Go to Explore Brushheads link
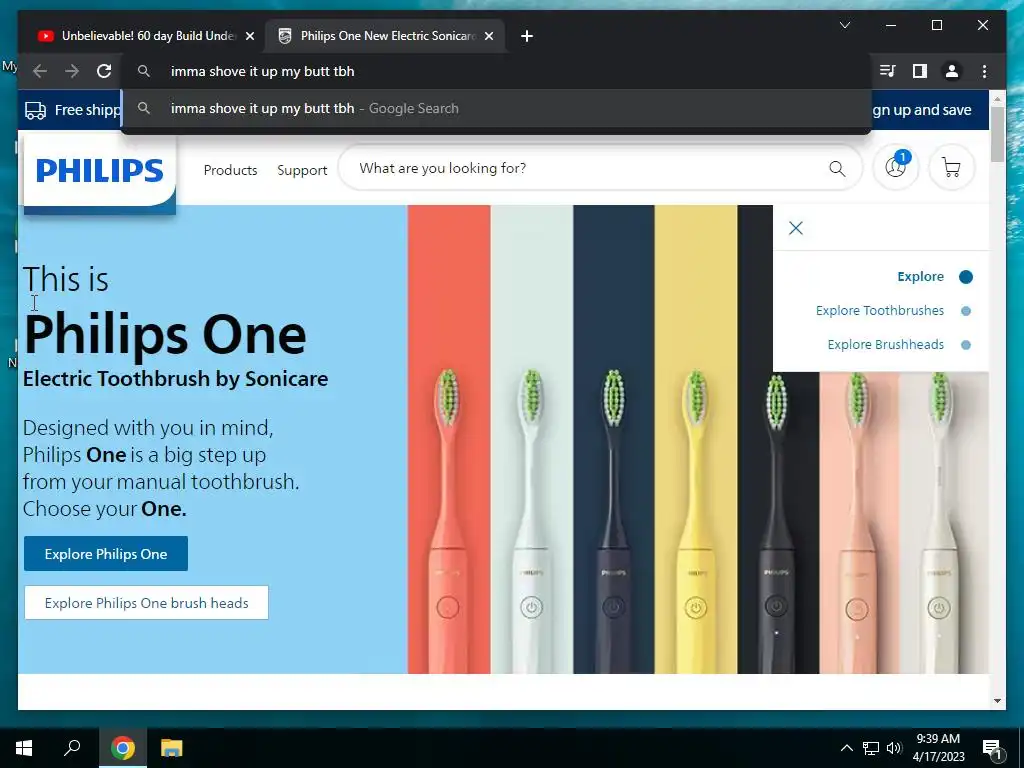The image size is (1024, 768). coord(886,344)
